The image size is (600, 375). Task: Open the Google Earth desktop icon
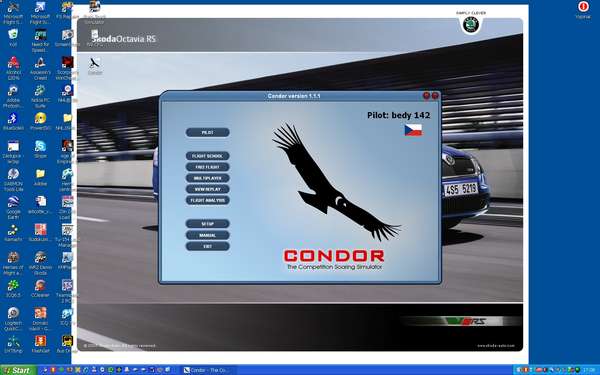pyautogui.click(x=13, y=207)
